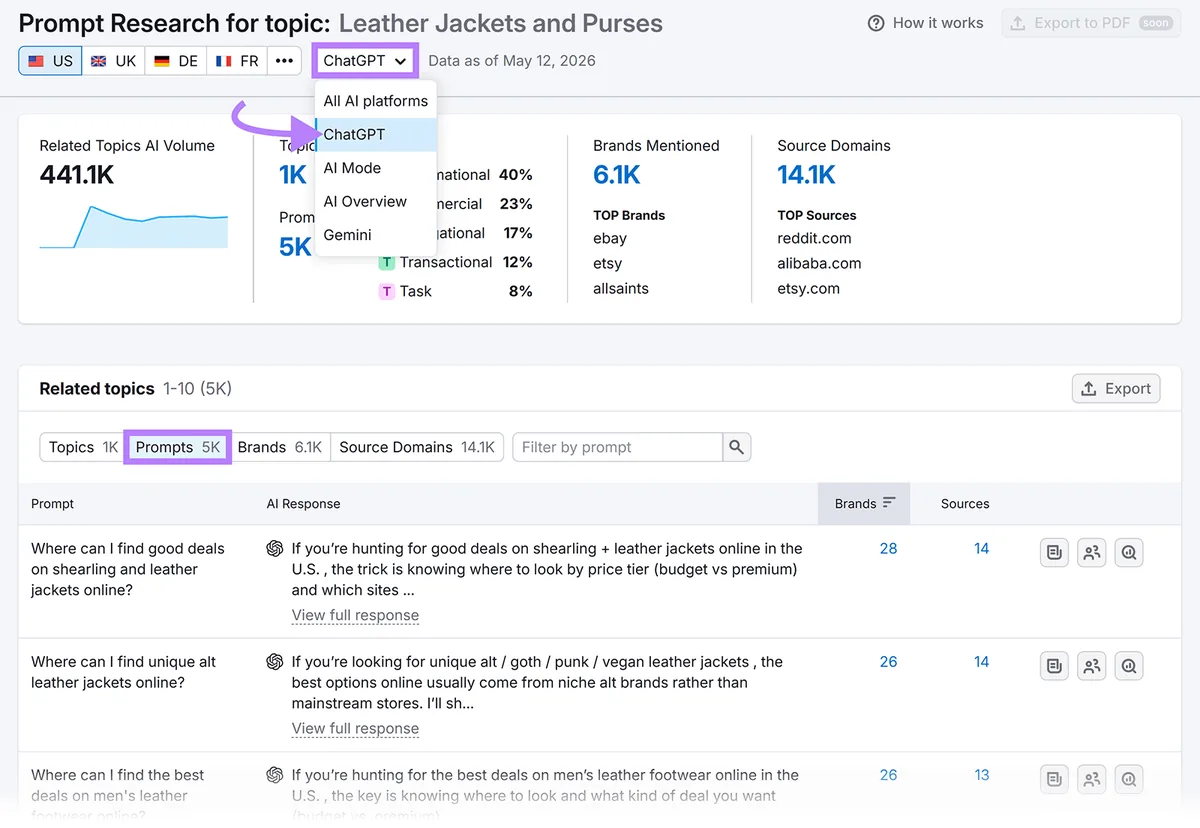Viewport: 1200px width, 828px height.
Task: View full response for unique alt jackets
Action: point(355,728)
